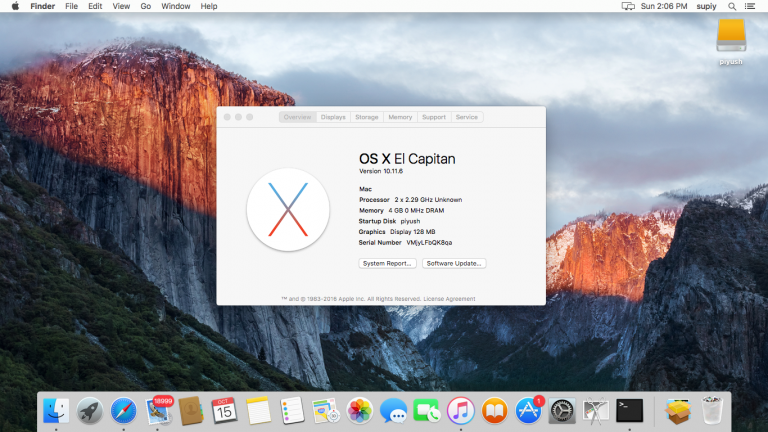Open the Photos app in dock
The width and height of the screenshot is (768, 432).
click(x=359, y=410)
